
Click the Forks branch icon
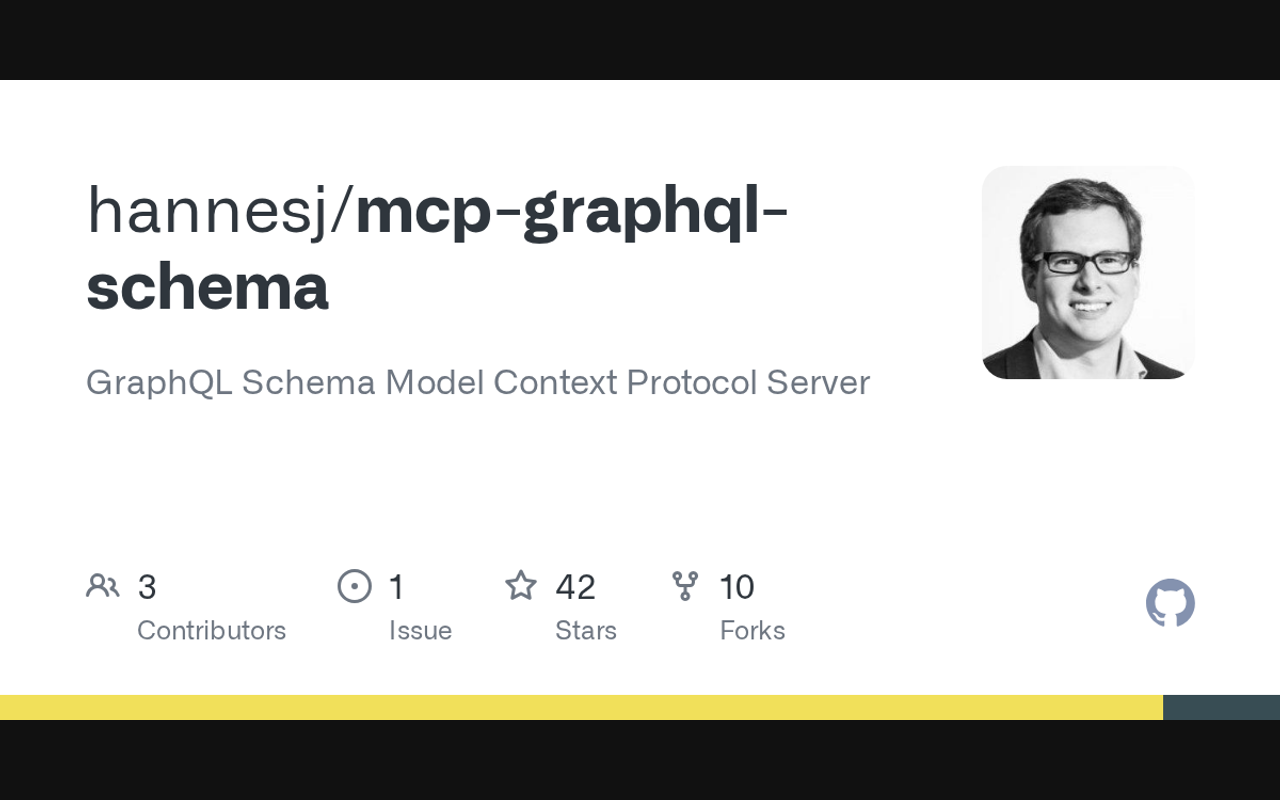(x=685, y=586)
